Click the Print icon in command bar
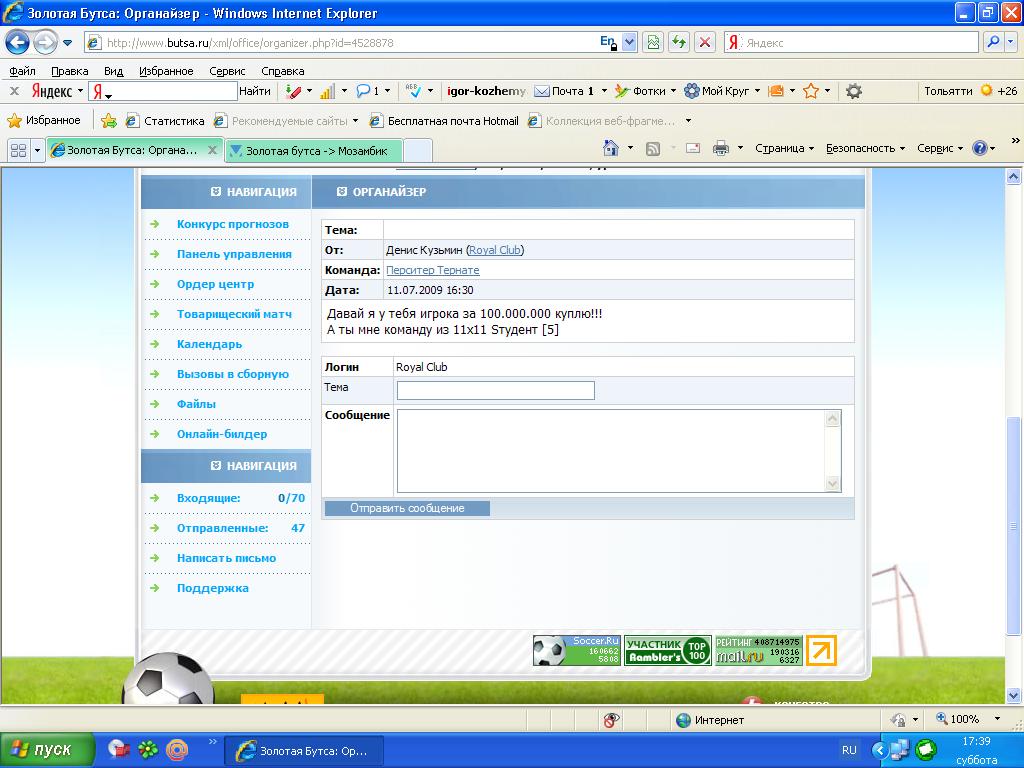The height and width of the screenshot is (768, 1024). pos(720,148)
